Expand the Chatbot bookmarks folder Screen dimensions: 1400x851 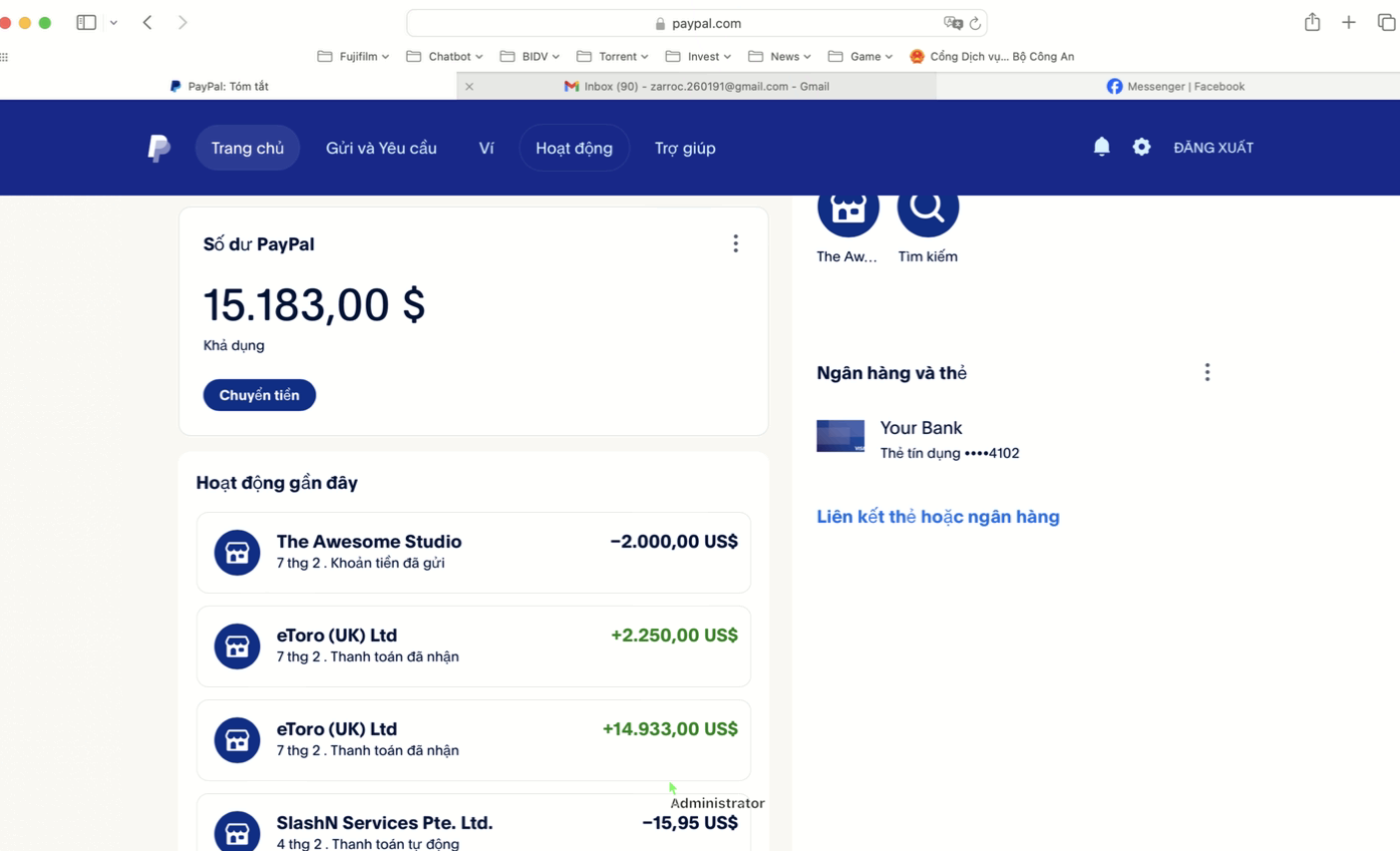tap(445, 57)
